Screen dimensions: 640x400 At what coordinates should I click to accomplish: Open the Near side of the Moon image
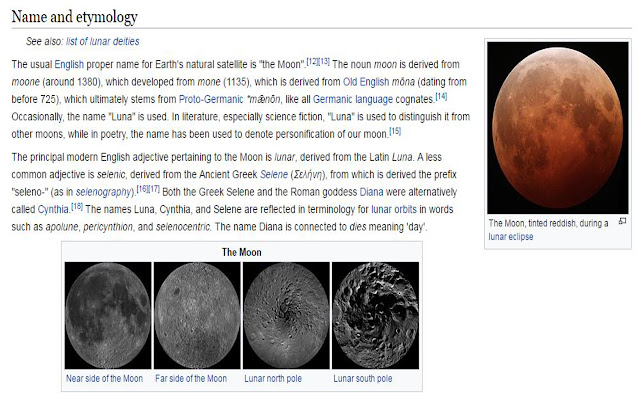pyautogui.click(x=108, y=314)
